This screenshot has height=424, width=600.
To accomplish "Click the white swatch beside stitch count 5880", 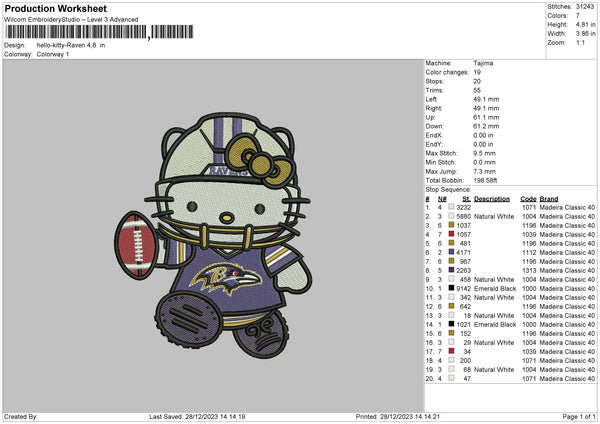I will point(452,216).
